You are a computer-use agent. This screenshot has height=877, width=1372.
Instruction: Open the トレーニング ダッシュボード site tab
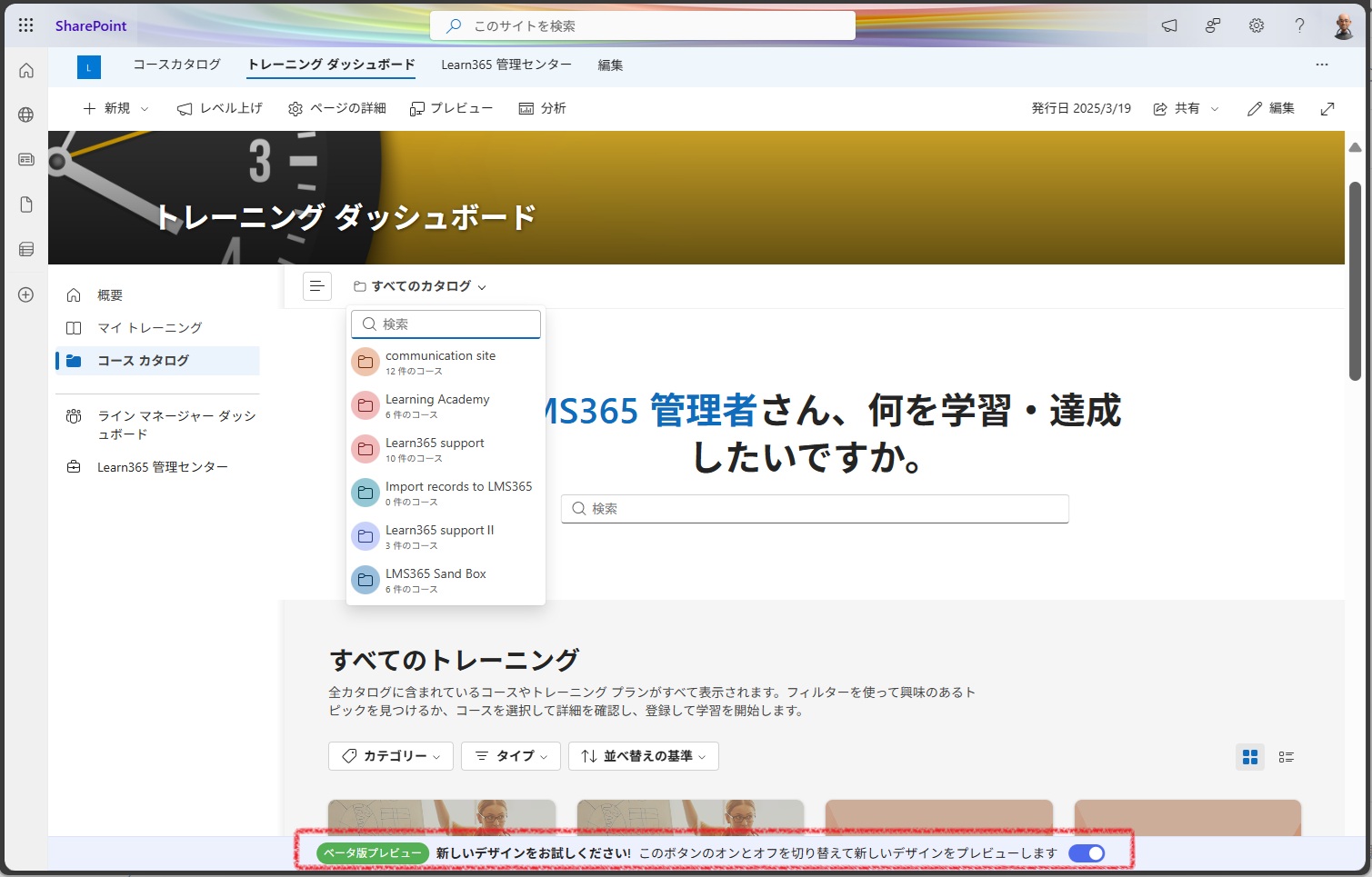click(x=332, y=65)
